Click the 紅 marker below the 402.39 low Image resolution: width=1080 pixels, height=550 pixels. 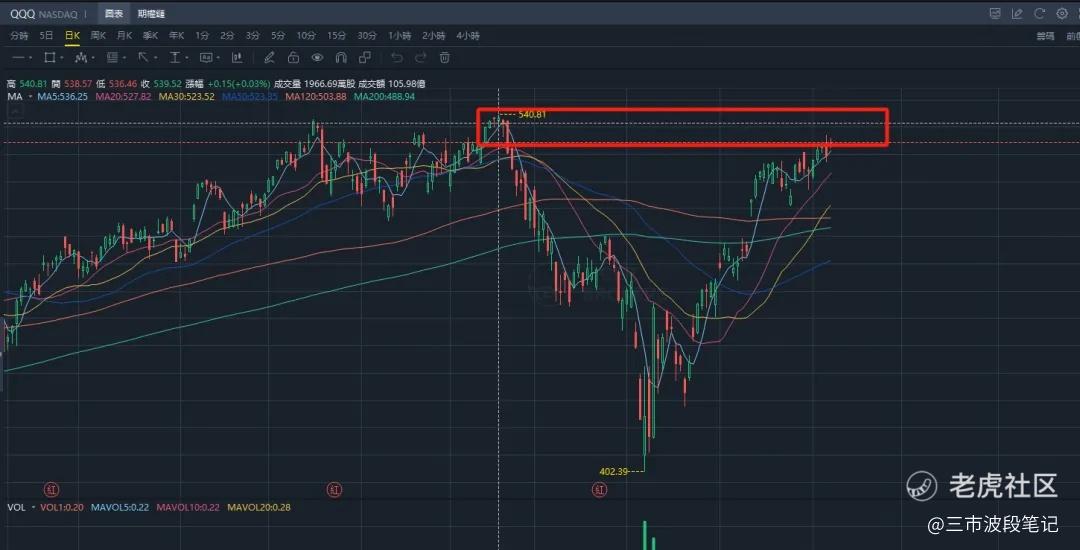coord(599,490)
